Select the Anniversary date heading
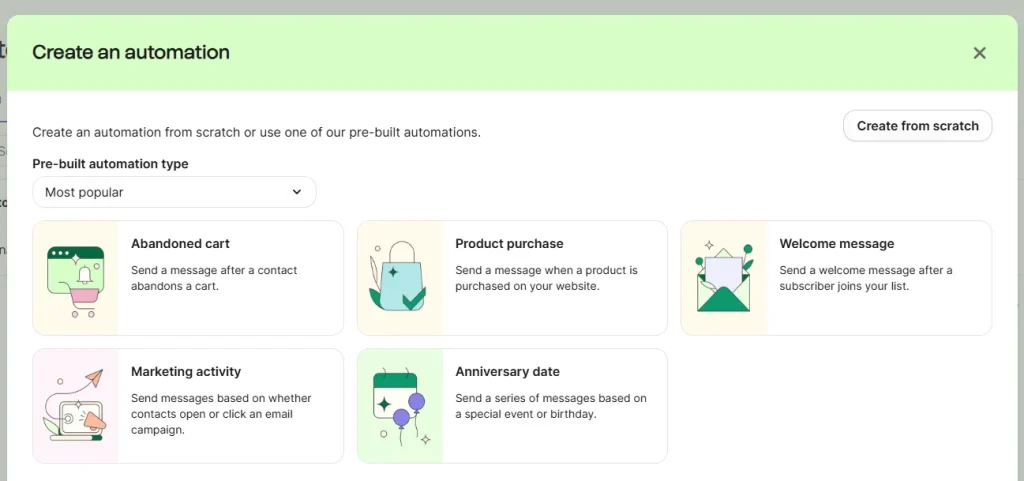 coord(507,372)
